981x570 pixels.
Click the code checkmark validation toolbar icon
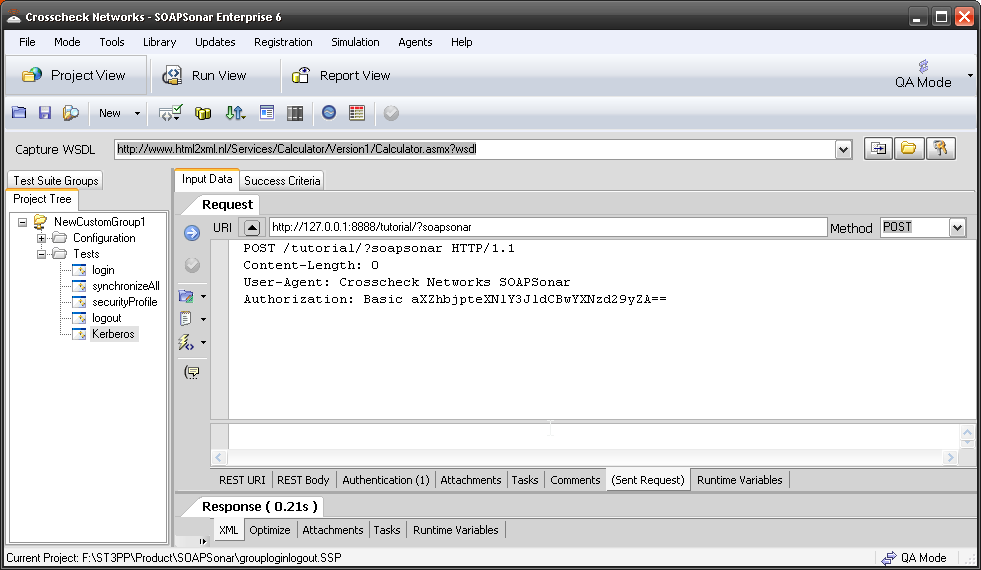pos(170,113)
